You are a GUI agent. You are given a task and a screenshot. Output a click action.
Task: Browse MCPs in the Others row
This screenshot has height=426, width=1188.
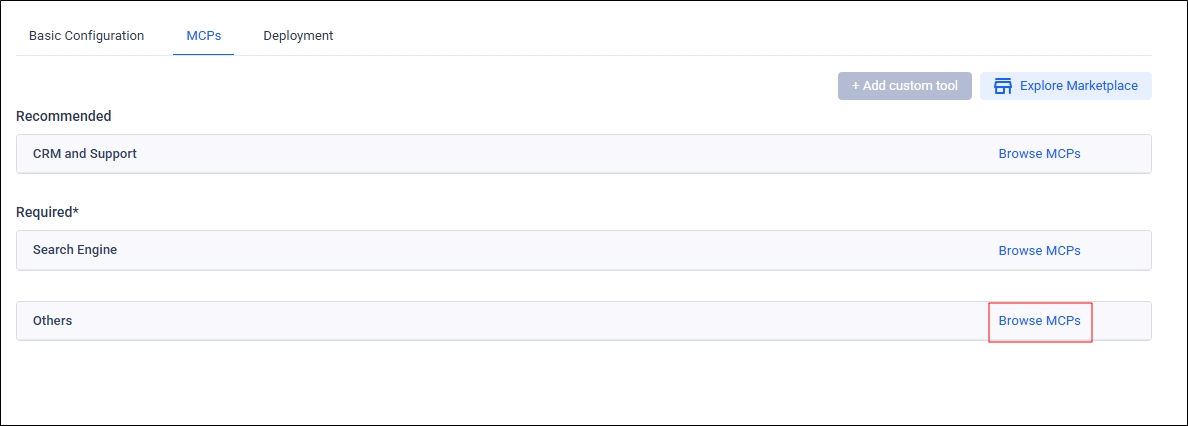[x=1039, y=321]
